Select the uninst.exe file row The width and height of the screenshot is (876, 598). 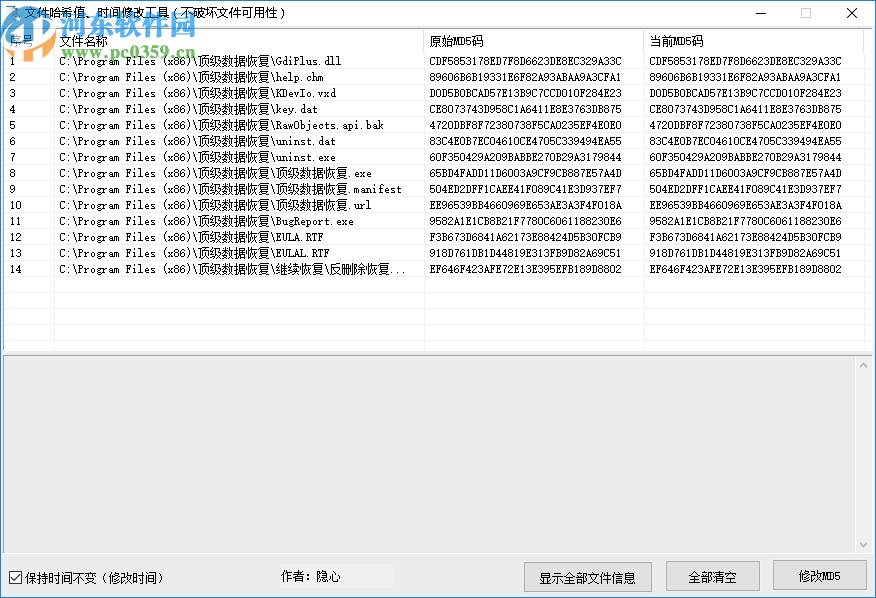tap(200, 156)
